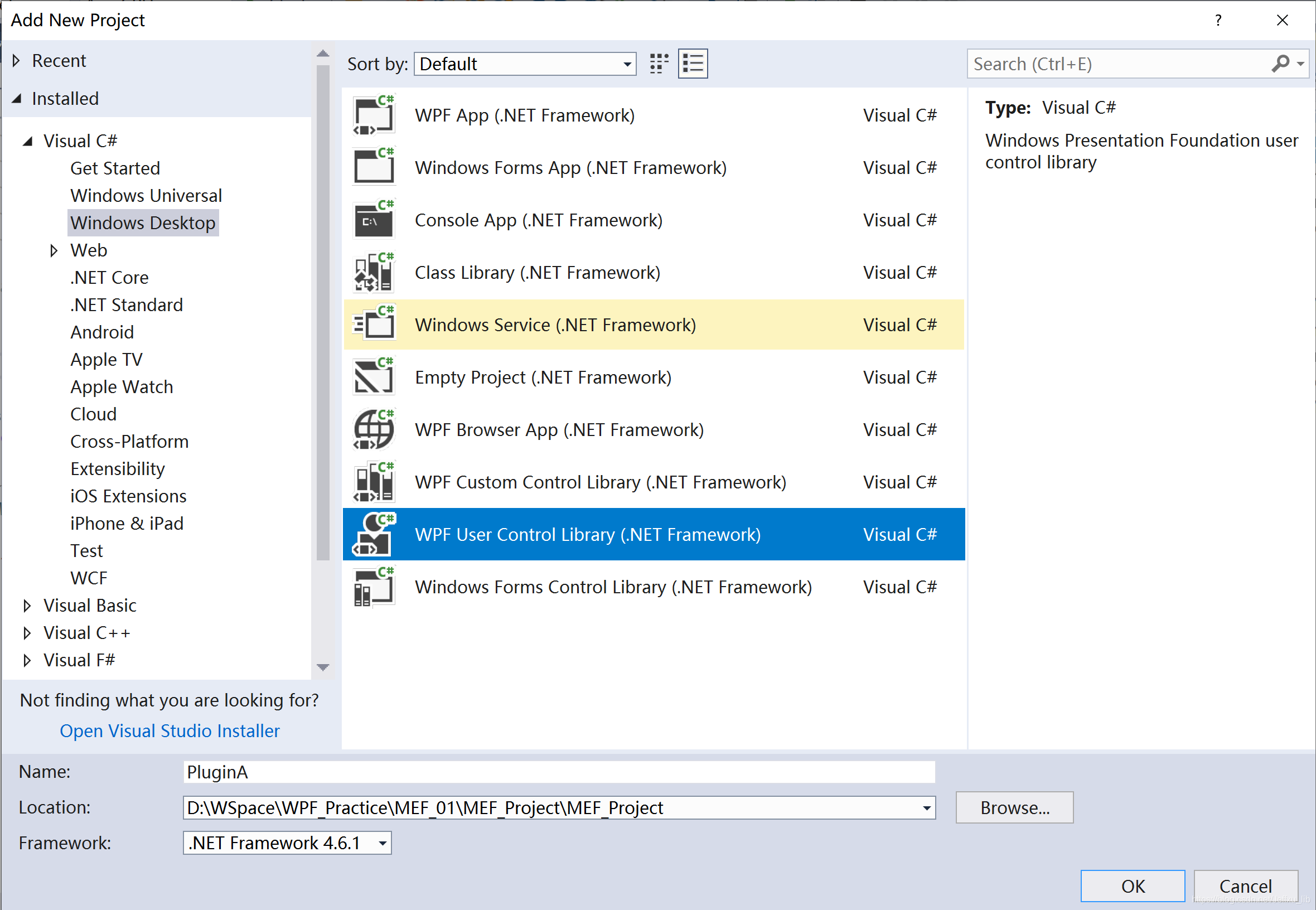This screenshot has height=910, width=1316.
Task: Expand the Visual Basic tree node
Action: [x=27, y=606]
